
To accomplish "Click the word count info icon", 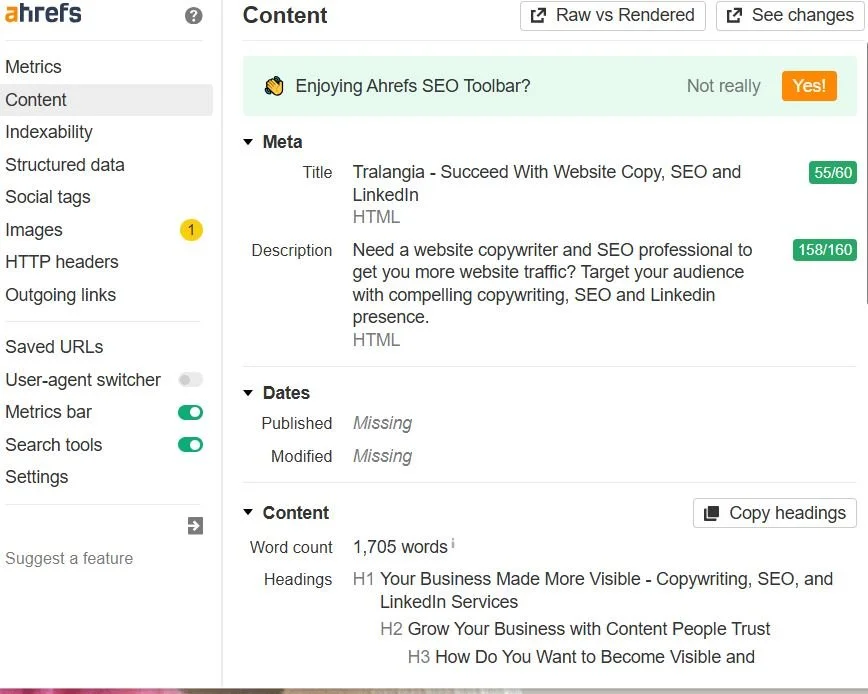I will click(x=453, y=543).
